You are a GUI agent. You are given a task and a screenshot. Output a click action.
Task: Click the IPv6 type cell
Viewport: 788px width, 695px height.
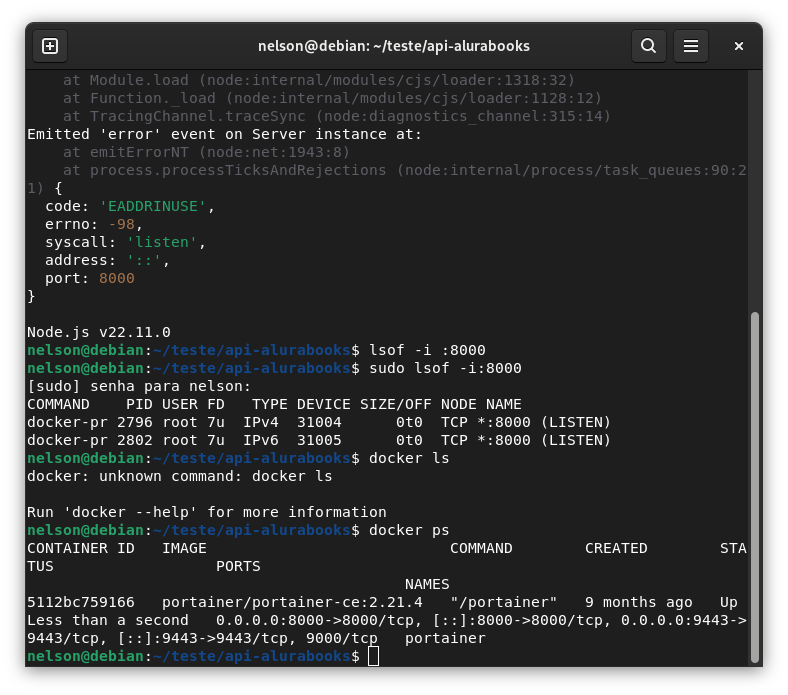(x=261, y=440)
